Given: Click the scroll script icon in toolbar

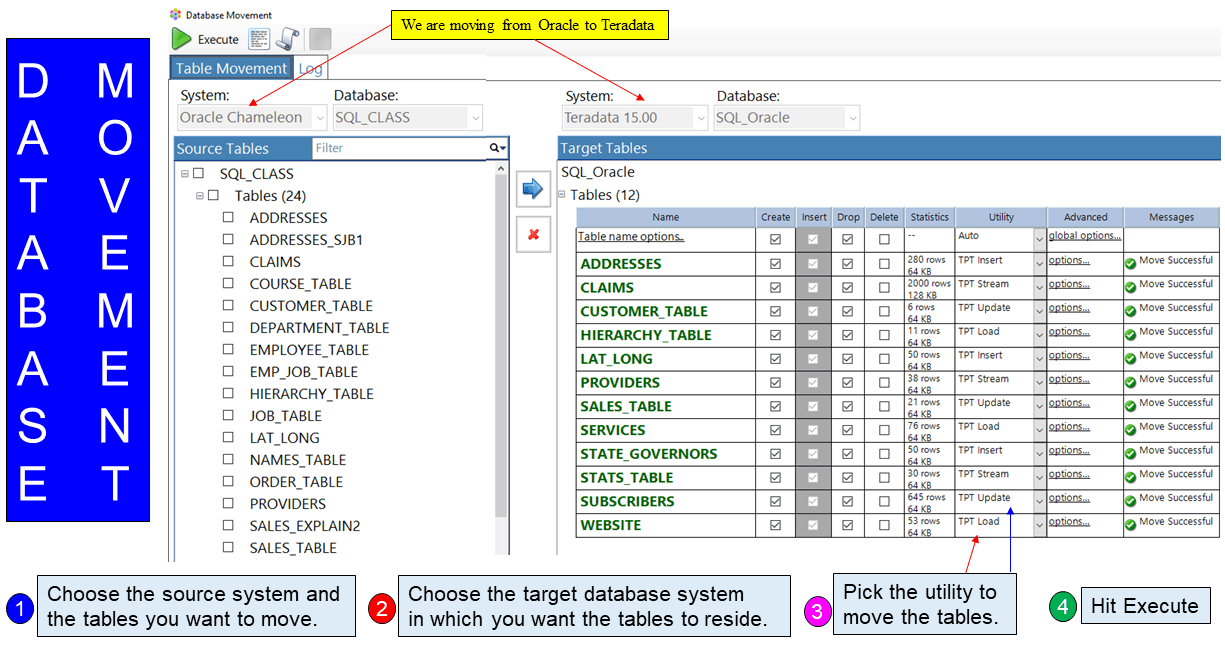Looking at the screenshot, I should click(x=288, y=39).
